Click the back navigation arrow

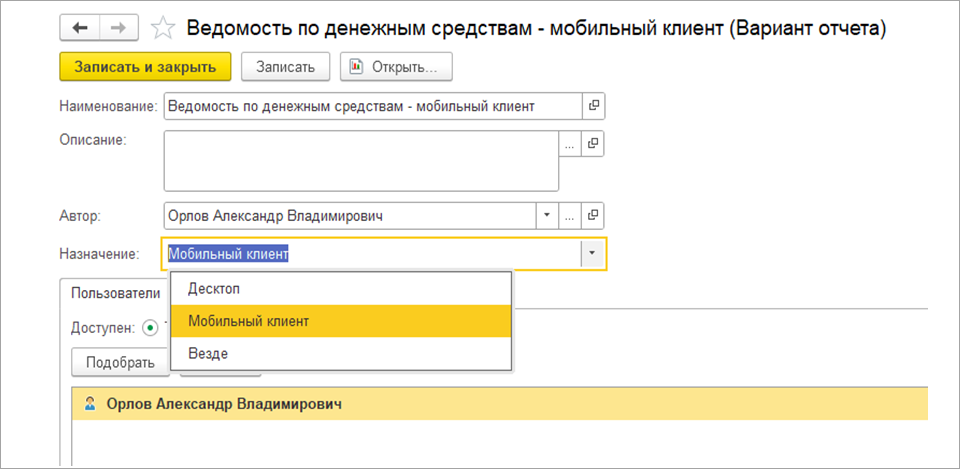(78, 30)
